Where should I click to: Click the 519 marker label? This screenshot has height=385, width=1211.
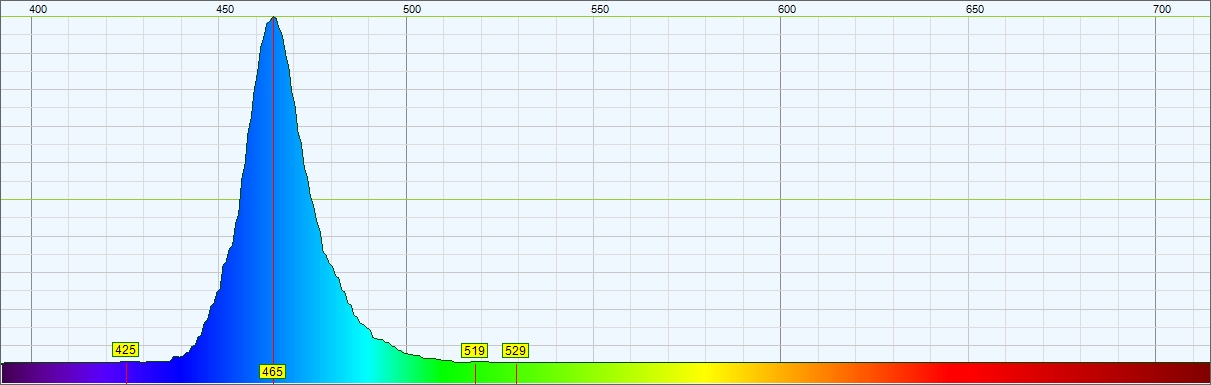(474, 350)
